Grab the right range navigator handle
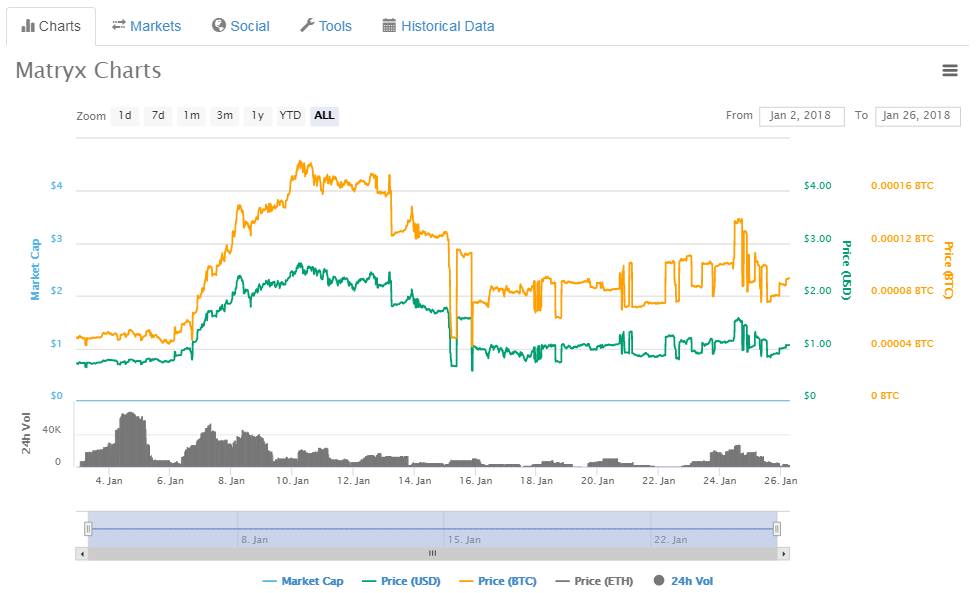 click(x=776, y=529)
